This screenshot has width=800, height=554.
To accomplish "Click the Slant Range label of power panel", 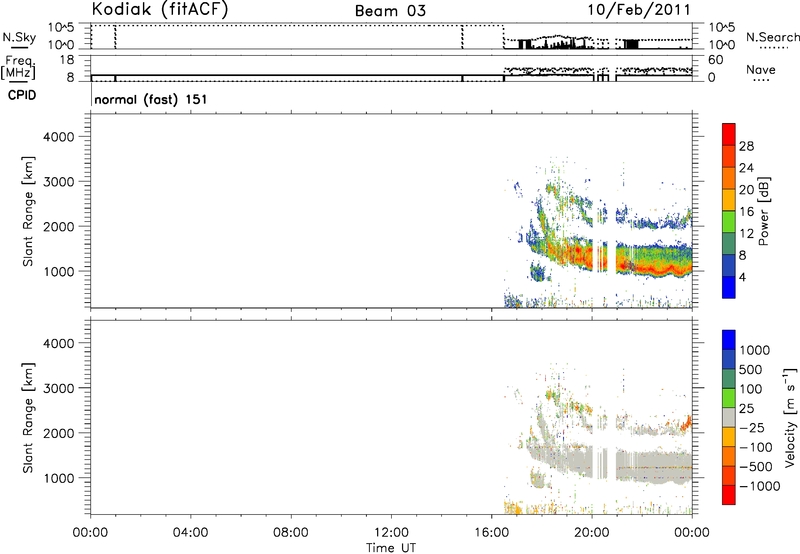I will click(x=28, y=211).
